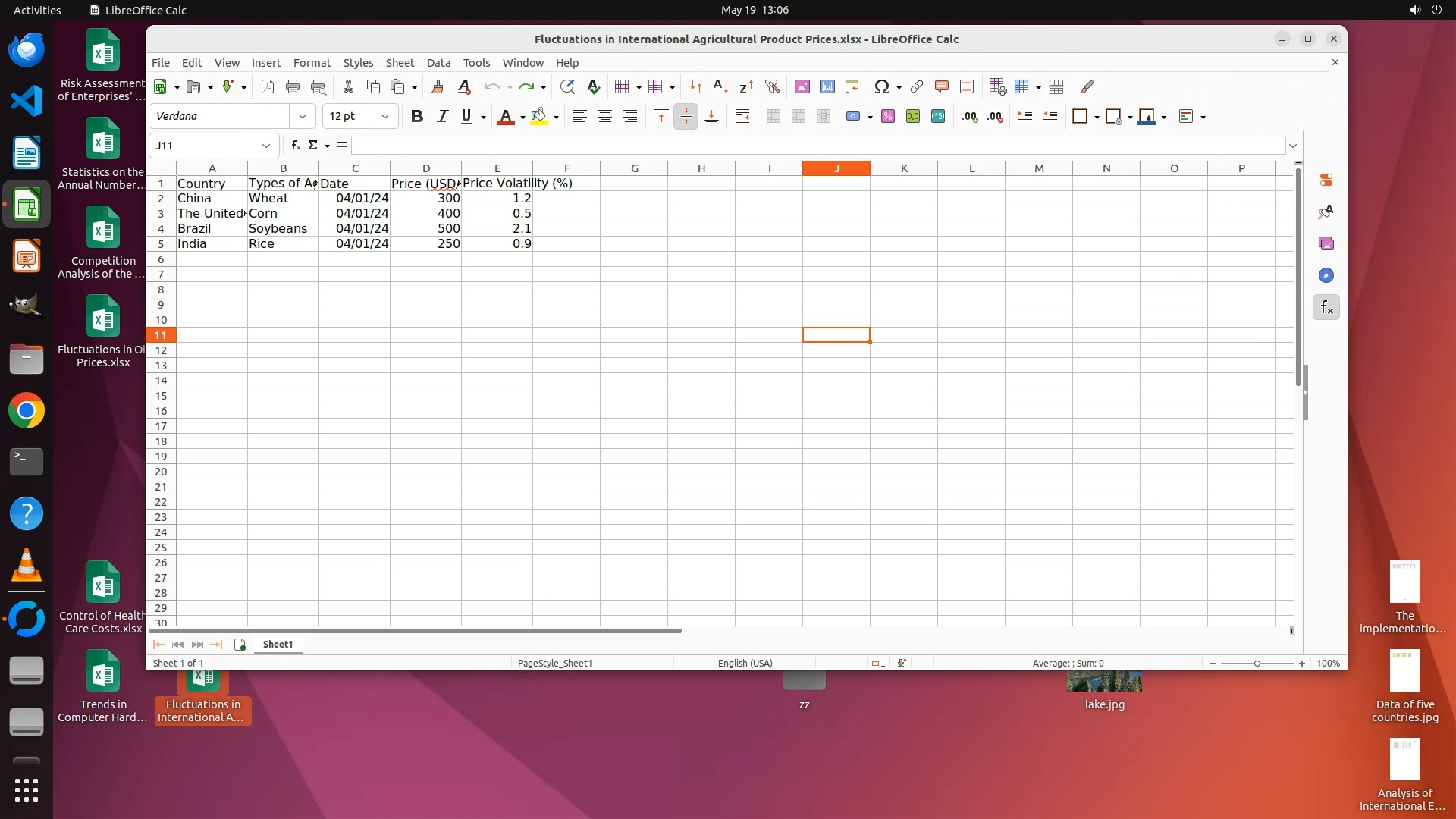Apply the yellow background color swatch

(539, 117)
